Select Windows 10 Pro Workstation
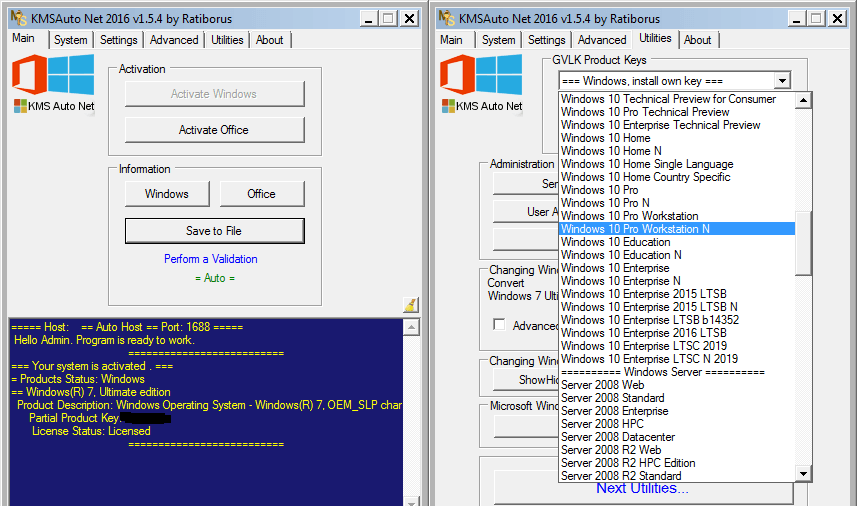The height and width of the screenshot is (506, 857). coord(677,216)
